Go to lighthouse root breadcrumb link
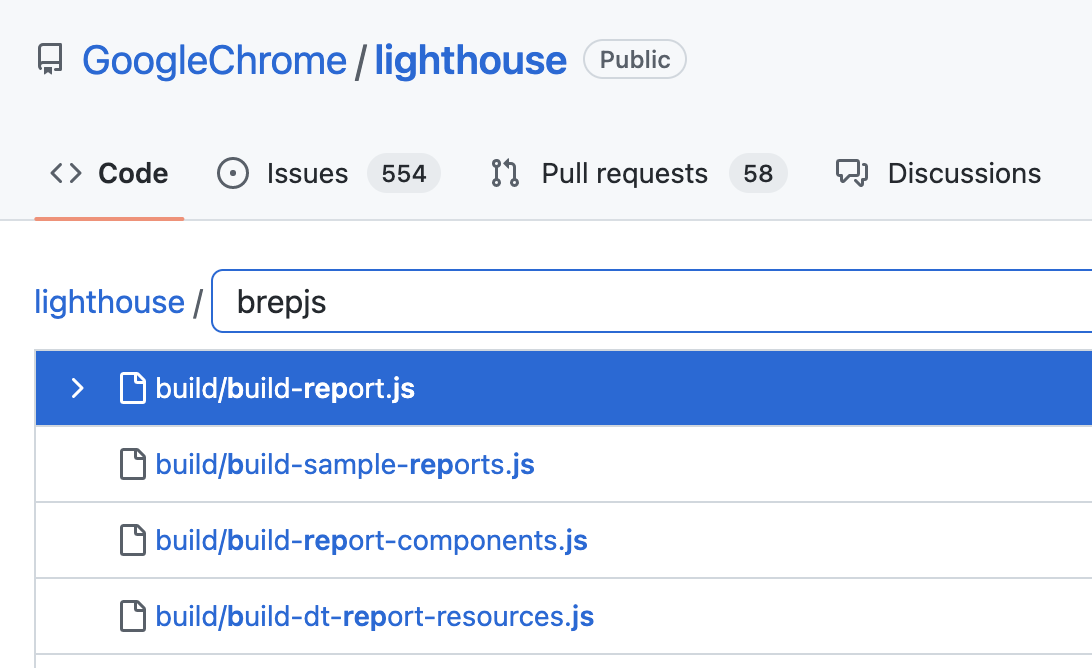 [109, 302]
